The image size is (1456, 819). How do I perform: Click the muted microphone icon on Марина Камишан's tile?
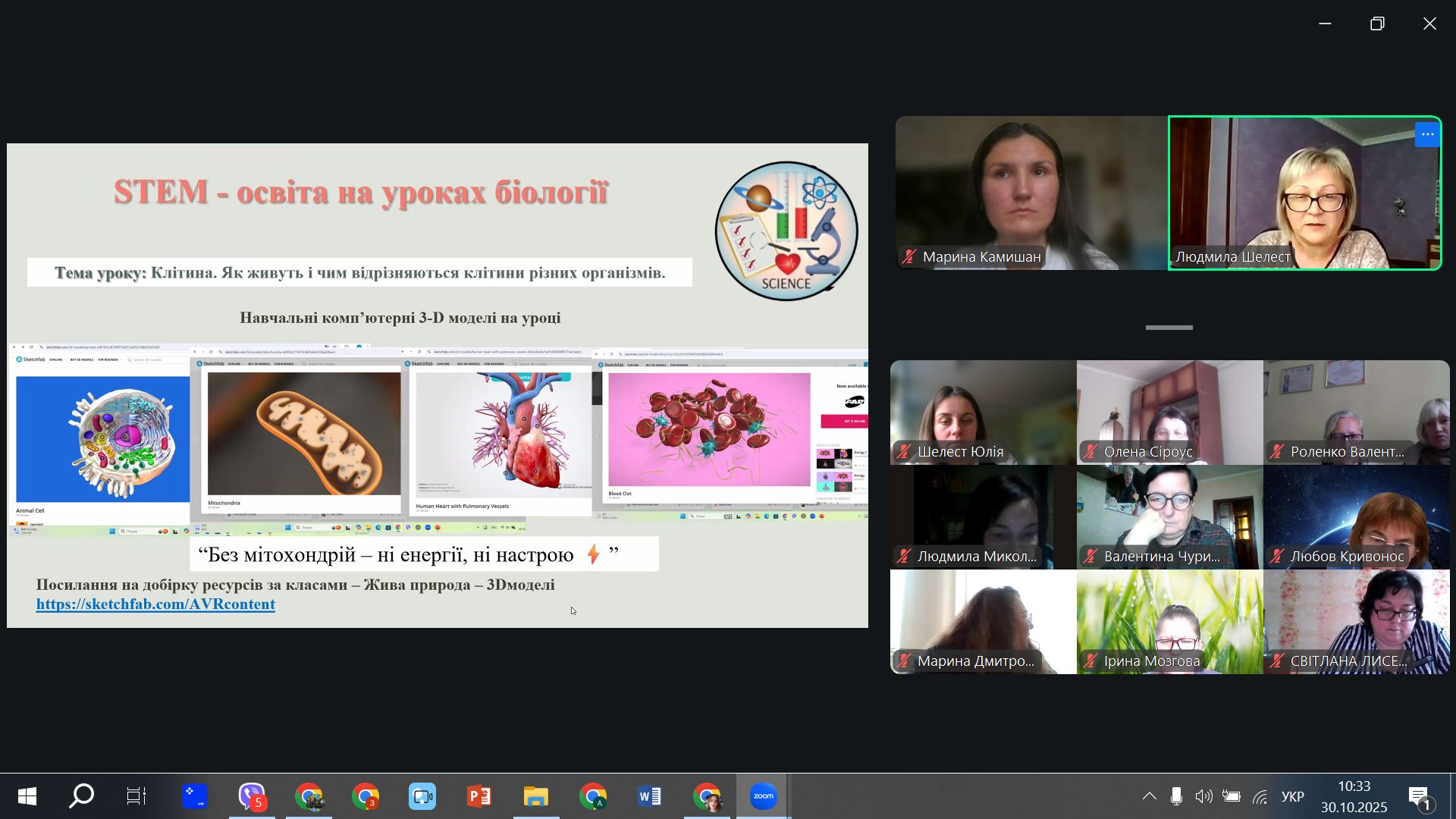pos(908,257)
